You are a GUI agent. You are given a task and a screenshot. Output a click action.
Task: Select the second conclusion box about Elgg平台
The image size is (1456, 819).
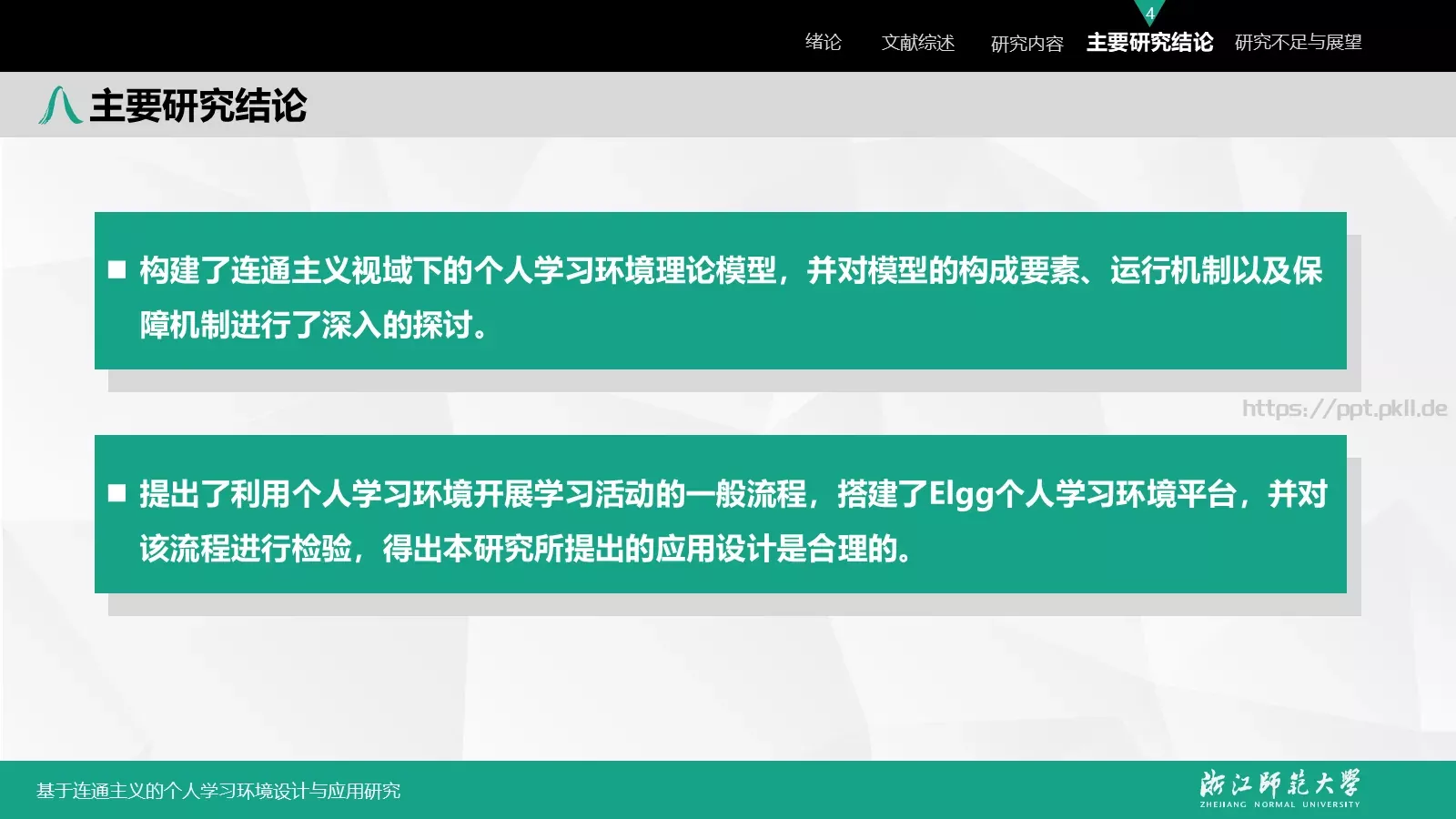pyautogui.click(x=720, y=514)
